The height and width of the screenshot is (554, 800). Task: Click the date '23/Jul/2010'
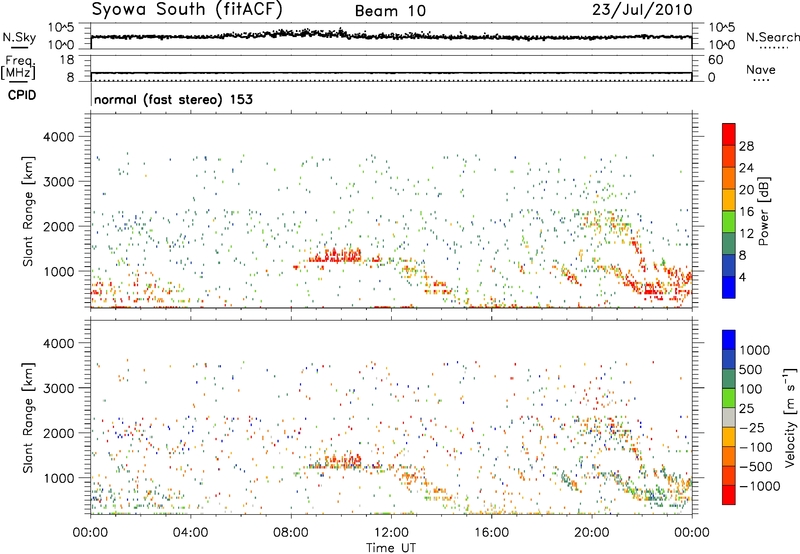coord(642,10)
